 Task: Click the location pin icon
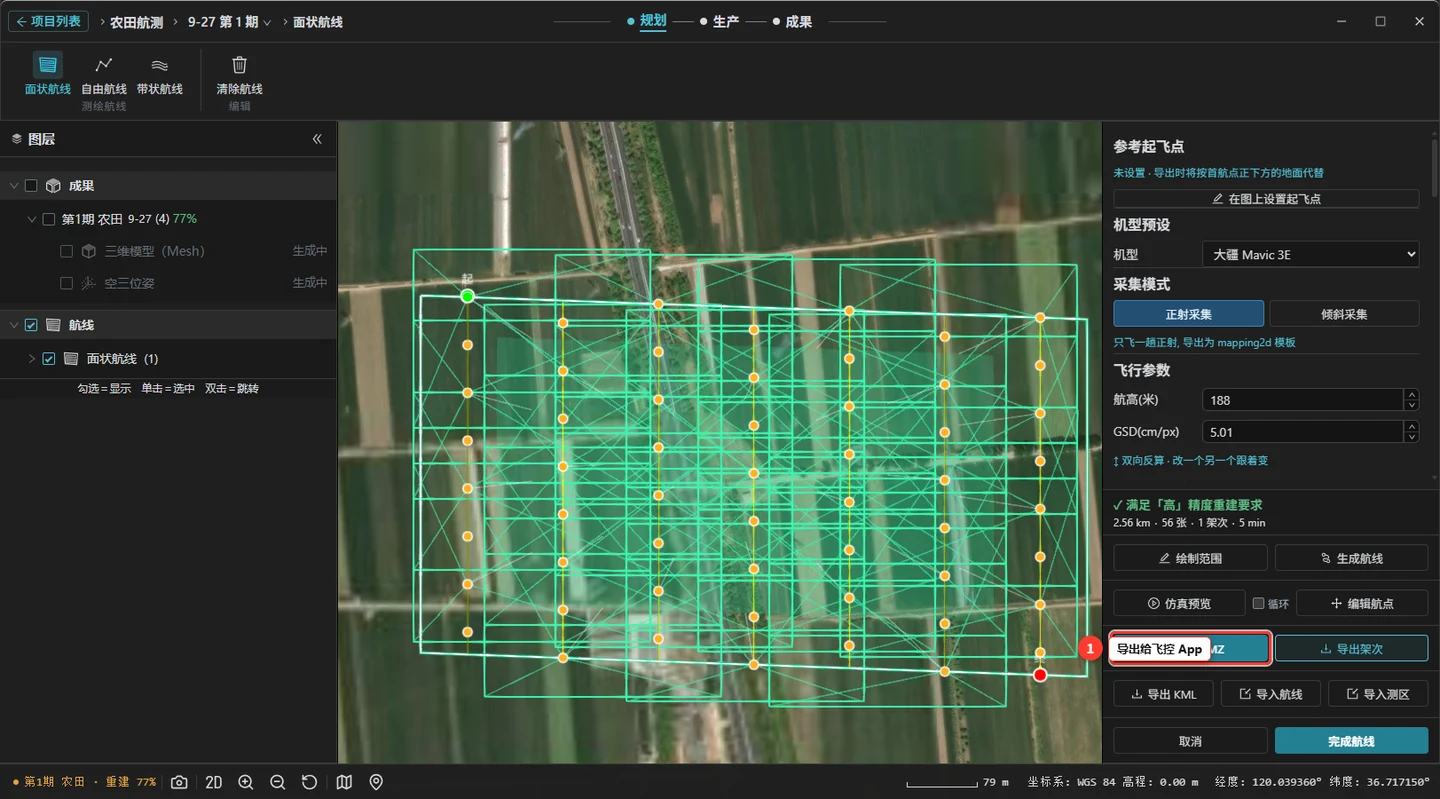pyautogui.click(x=376, y=782)
